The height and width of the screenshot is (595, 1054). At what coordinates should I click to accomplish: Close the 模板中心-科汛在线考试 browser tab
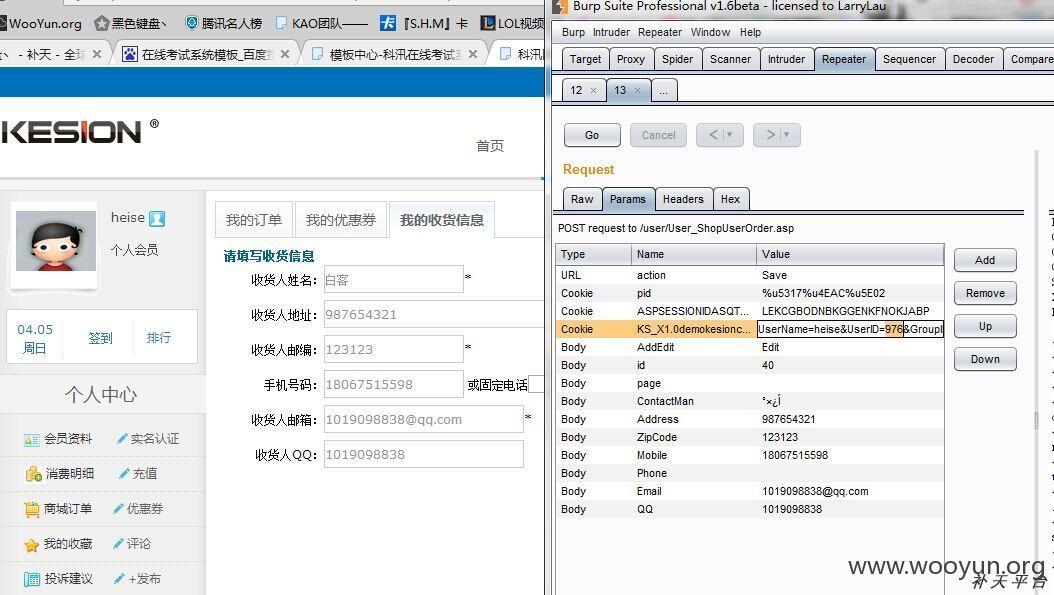[473, 54]
